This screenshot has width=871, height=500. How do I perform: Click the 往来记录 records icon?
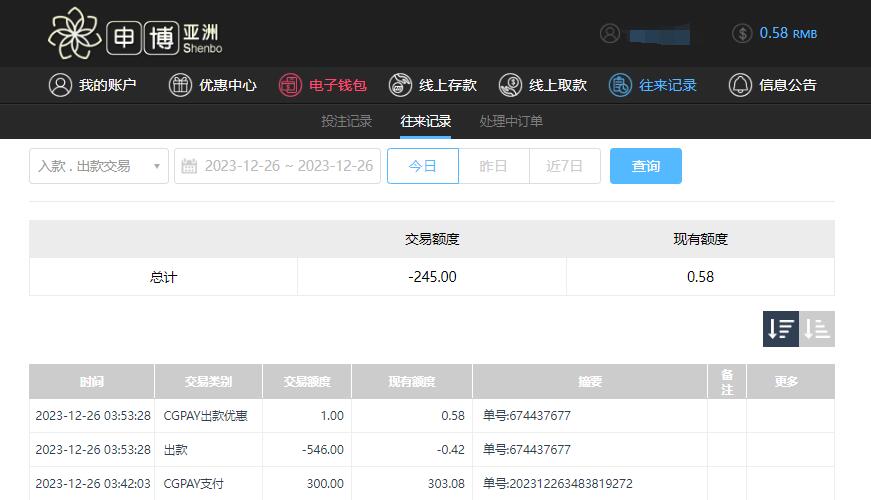tap(620, 85)
